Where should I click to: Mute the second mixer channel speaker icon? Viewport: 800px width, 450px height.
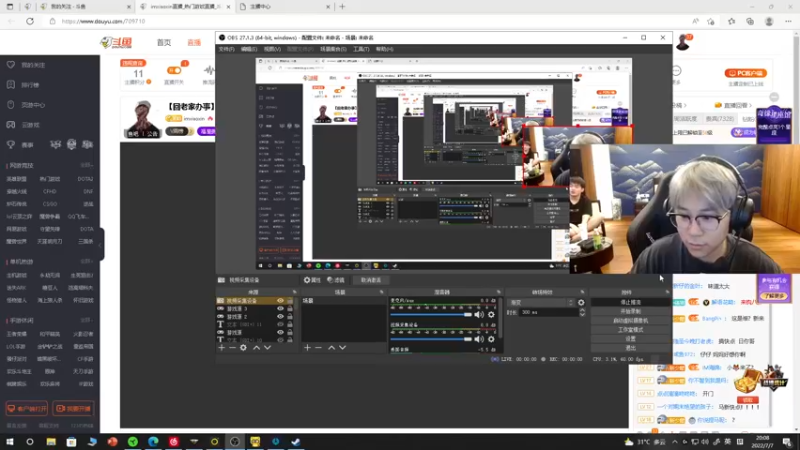click(x=479, y=339)
